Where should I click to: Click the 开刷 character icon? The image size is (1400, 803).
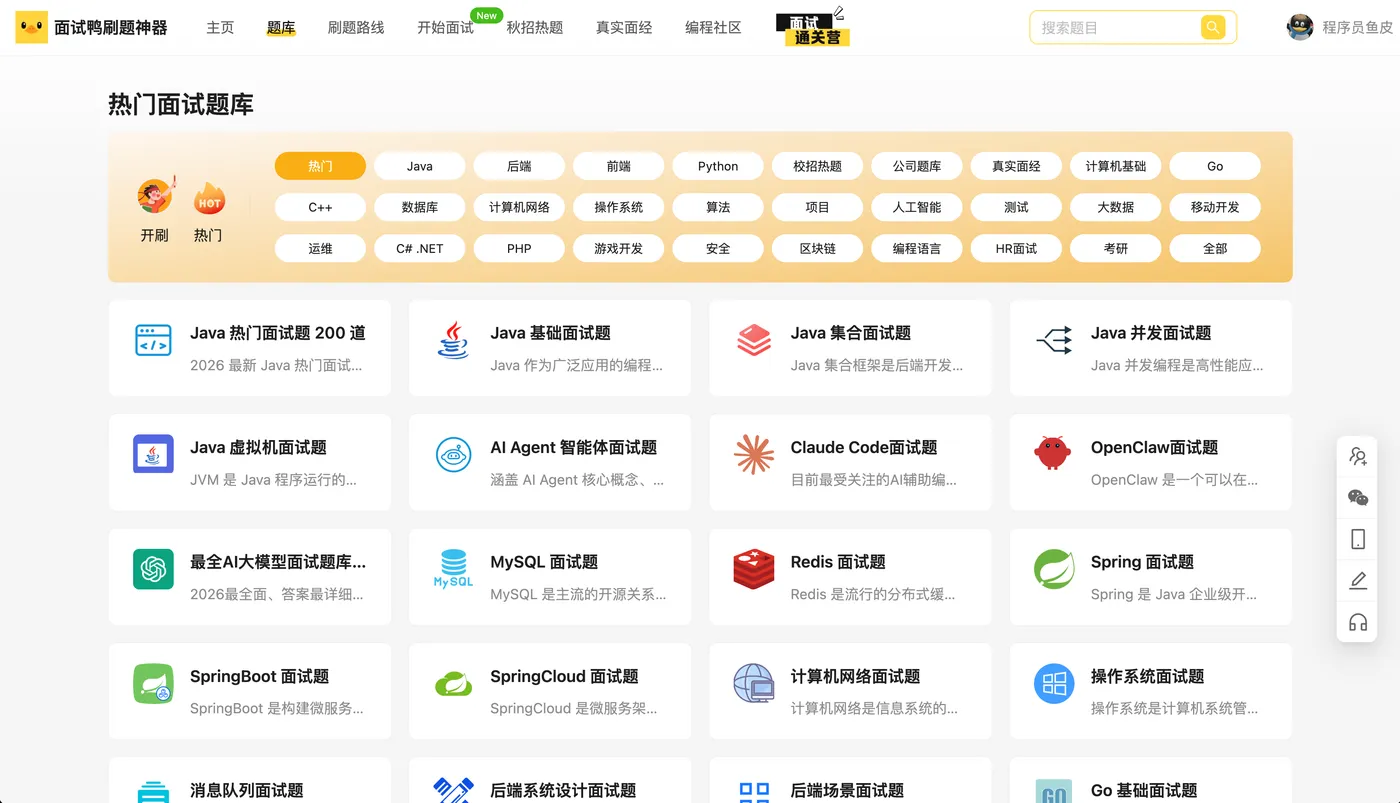click(x=155, y=197)
